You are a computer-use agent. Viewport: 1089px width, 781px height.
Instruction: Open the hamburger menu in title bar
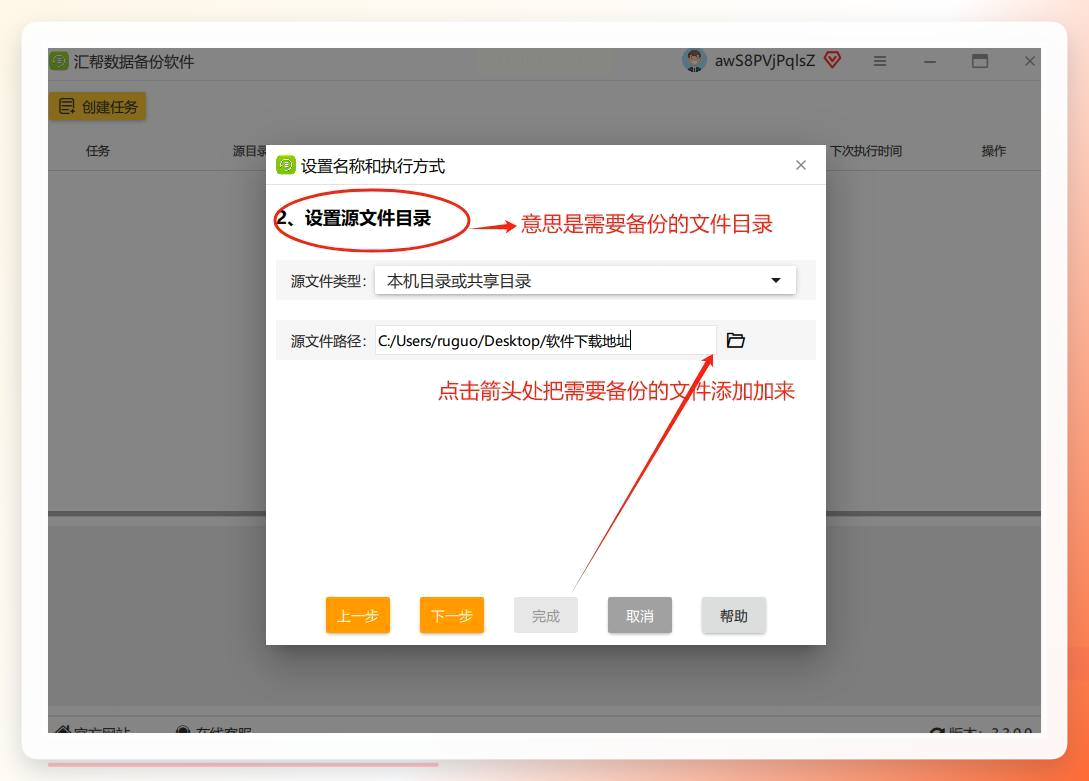tap(880, 61)
